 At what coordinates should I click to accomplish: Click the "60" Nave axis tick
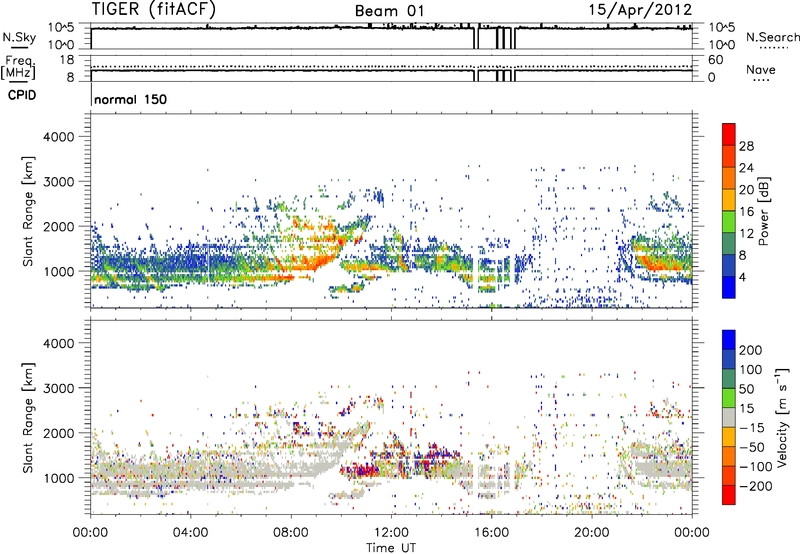click(715, 60)
